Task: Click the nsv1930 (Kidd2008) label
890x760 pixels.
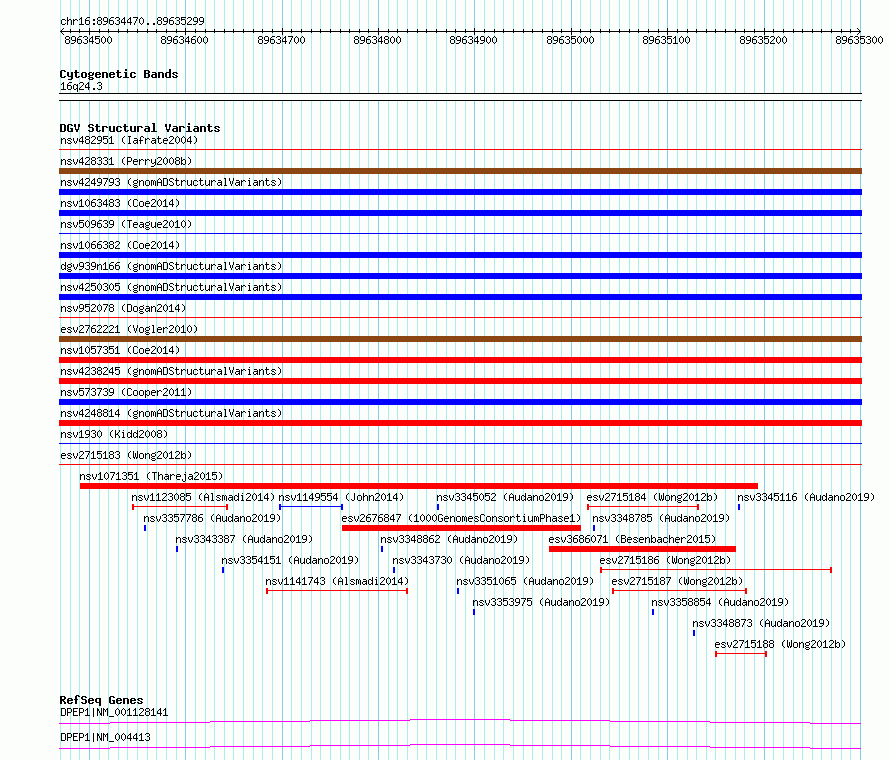Action: coord(114,434)
